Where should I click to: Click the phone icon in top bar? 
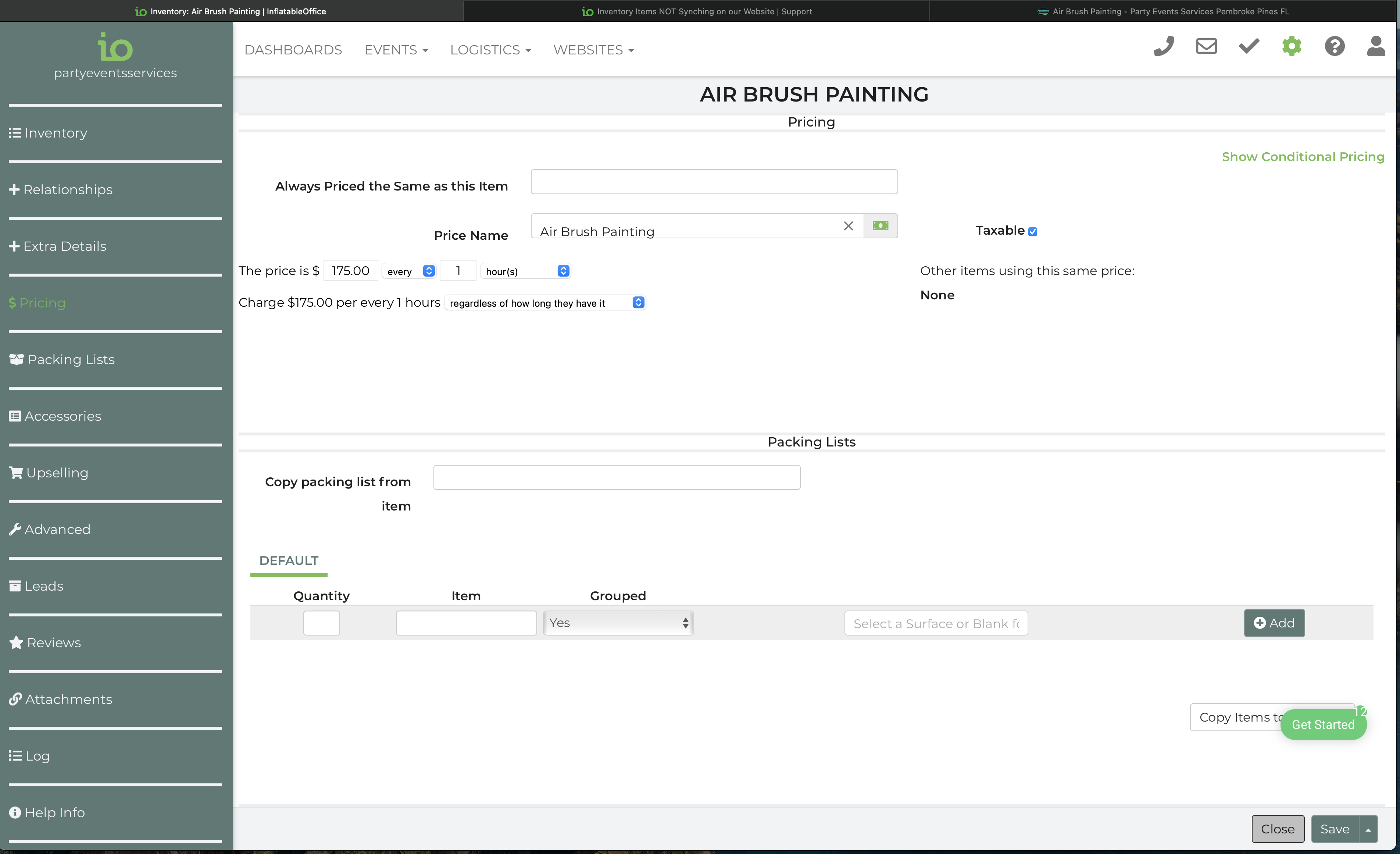pos(1163,47)
